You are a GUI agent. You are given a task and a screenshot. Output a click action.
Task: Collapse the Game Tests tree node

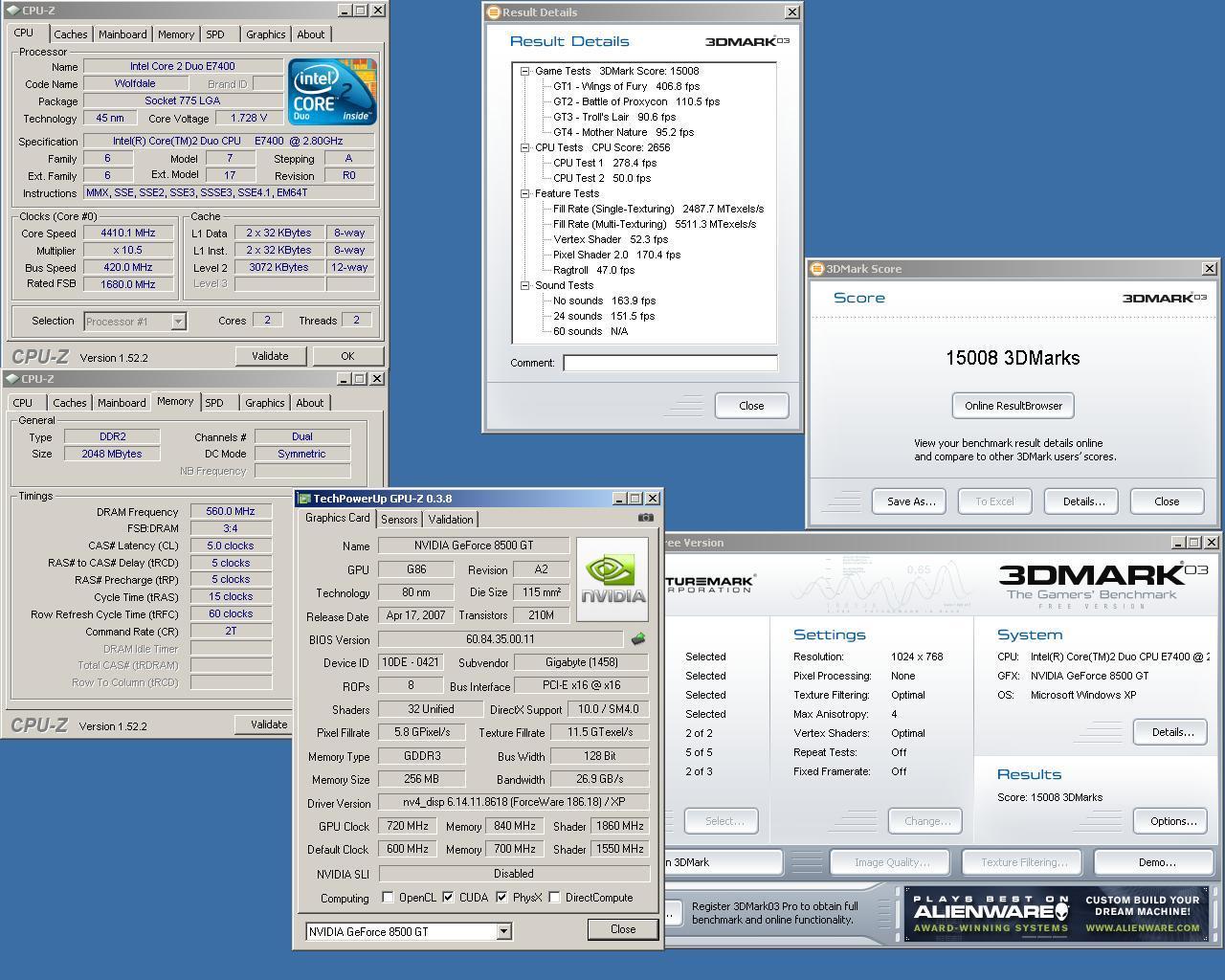pos(525,71)
